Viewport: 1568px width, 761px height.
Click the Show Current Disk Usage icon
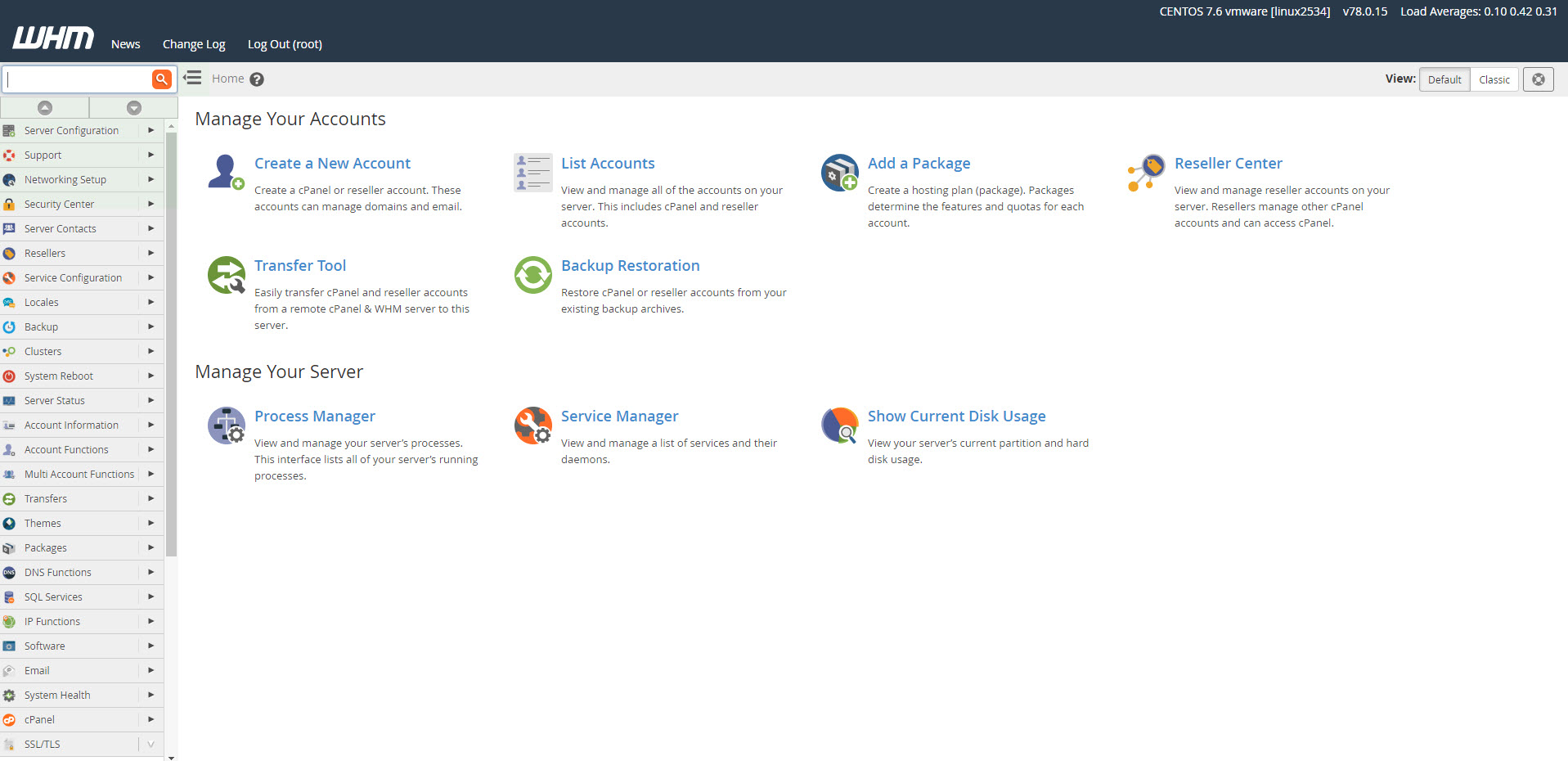click(839, 426)
